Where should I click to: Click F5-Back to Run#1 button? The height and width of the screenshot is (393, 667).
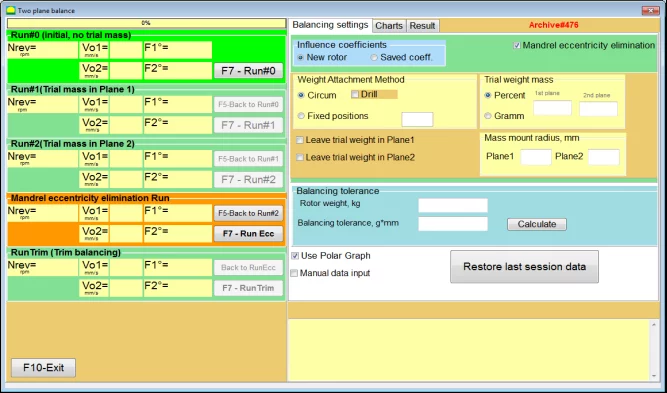248,159
